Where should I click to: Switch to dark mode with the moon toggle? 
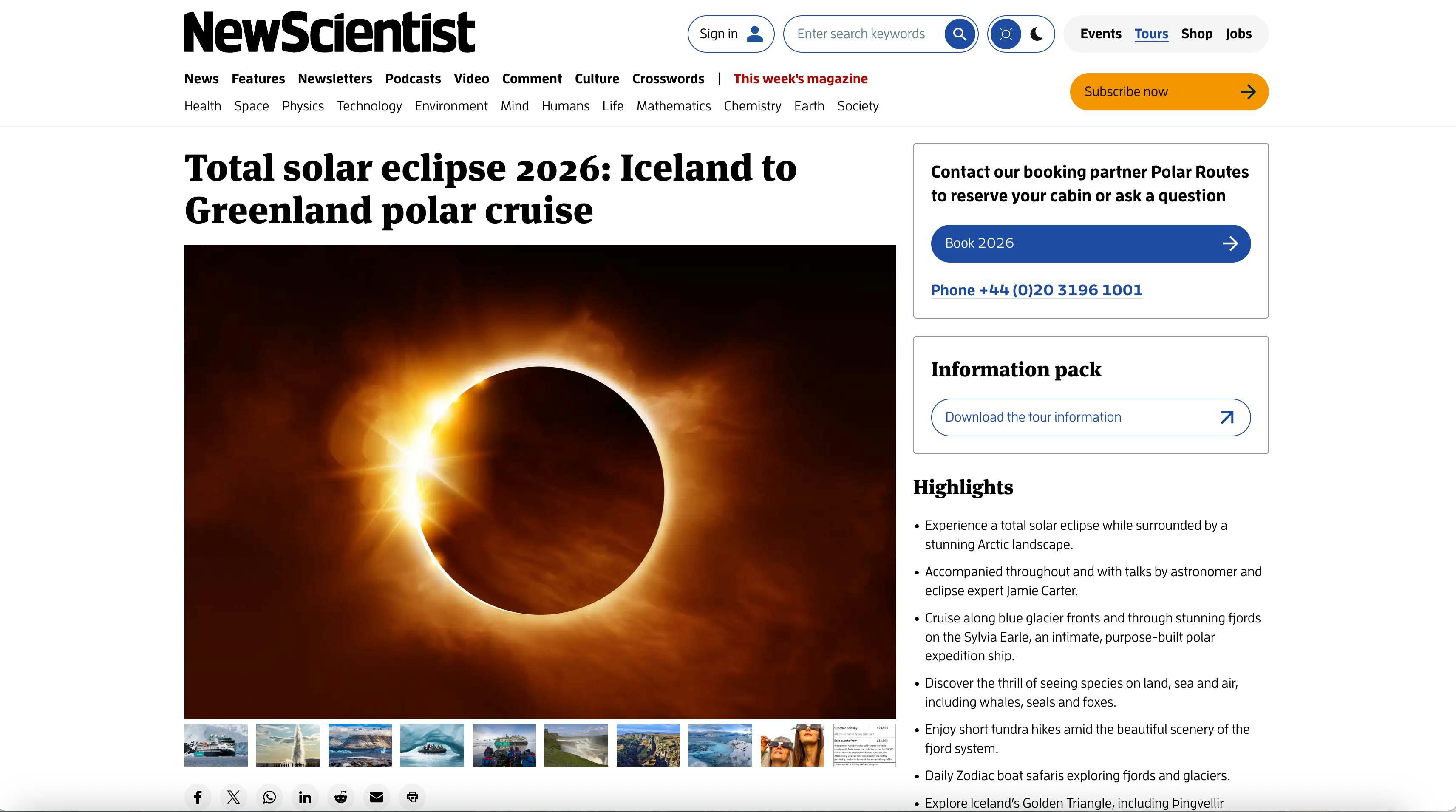coord(1036,33)
